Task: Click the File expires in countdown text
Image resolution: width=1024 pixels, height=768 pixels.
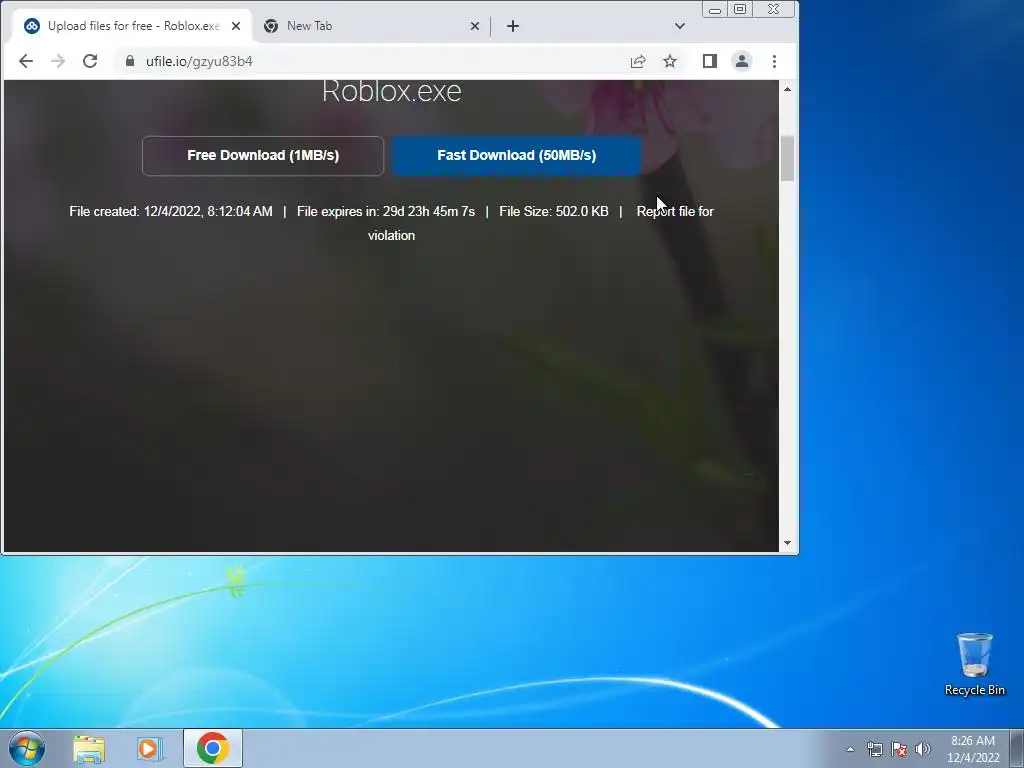Action: [x=386, y=212]
